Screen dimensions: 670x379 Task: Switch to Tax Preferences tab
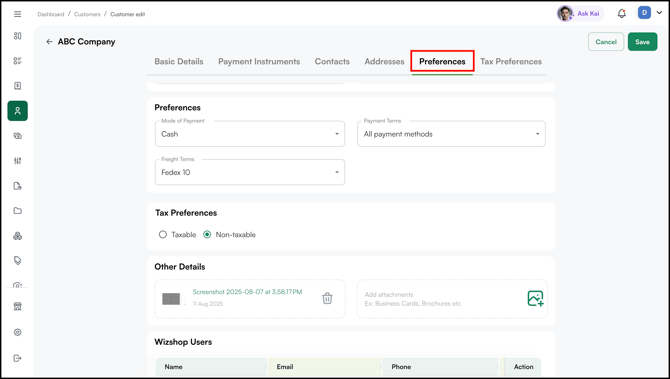(x=511, y=62)
